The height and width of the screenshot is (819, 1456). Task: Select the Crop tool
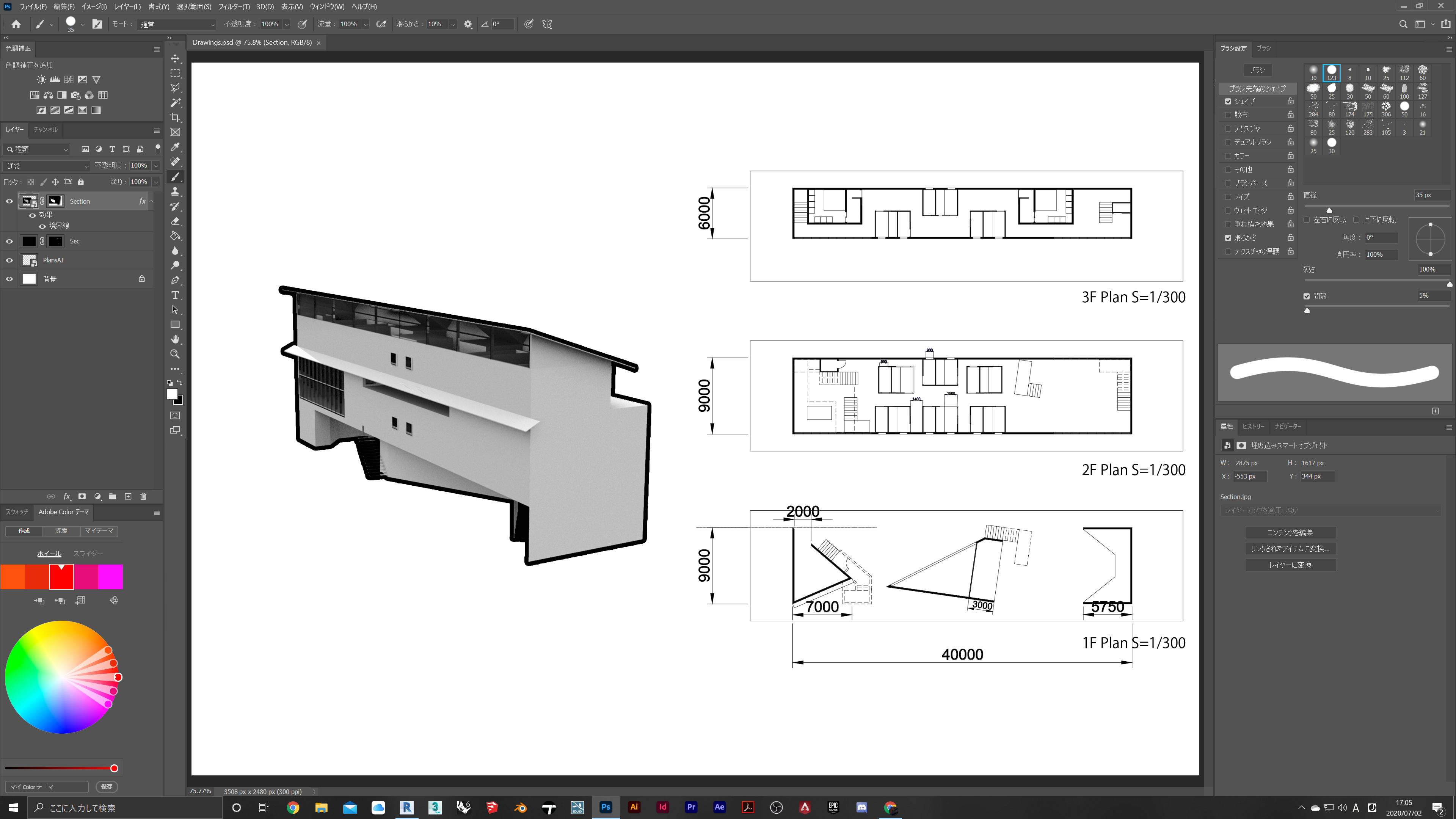[x=175, y=117]
